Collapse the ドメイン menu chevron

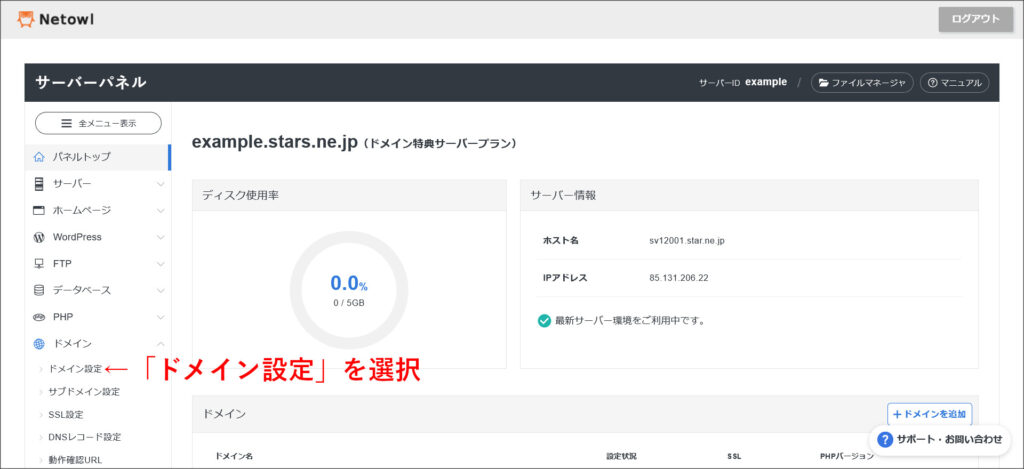click(160, 344)
